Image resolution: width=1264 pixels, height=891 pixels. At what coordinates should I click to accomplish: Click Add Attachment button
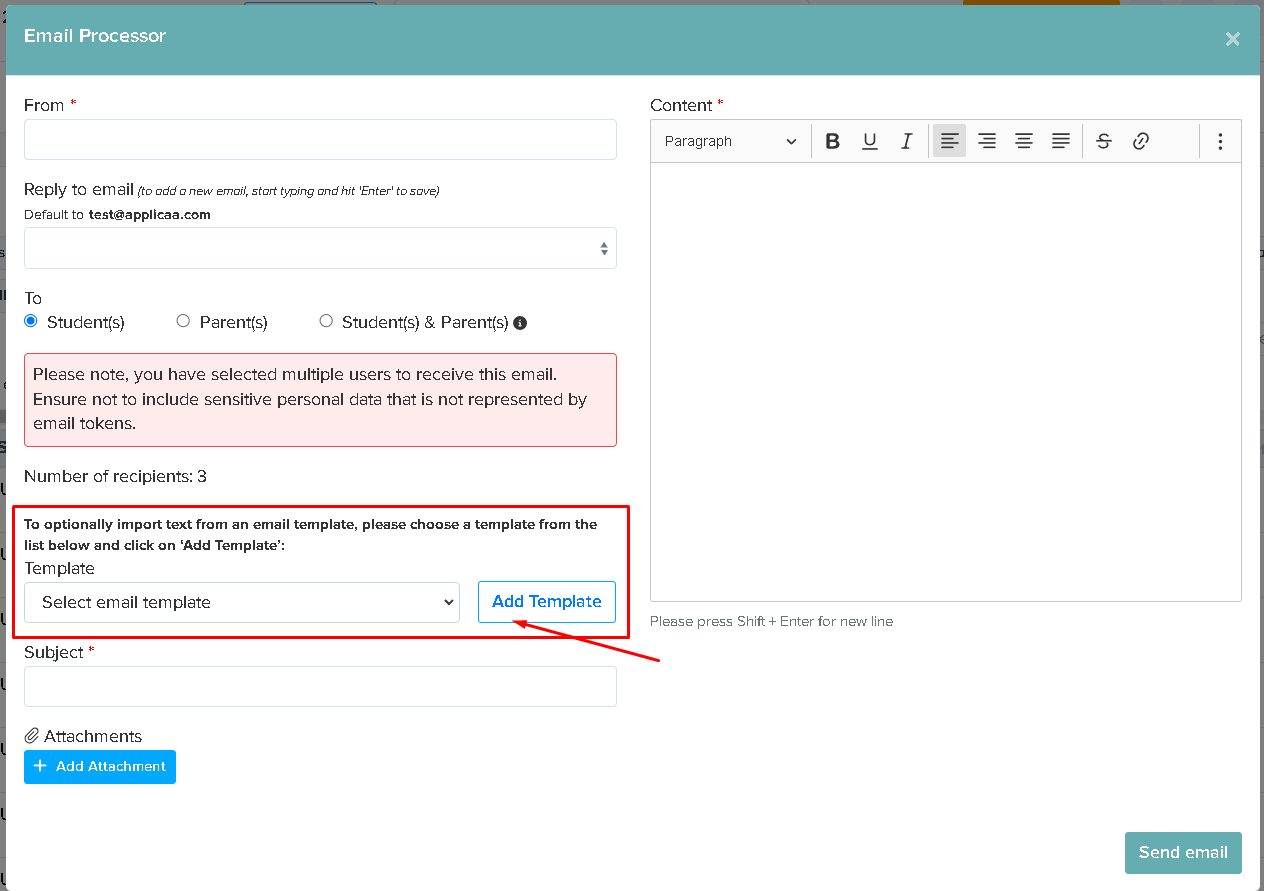(x=100, y=767)
